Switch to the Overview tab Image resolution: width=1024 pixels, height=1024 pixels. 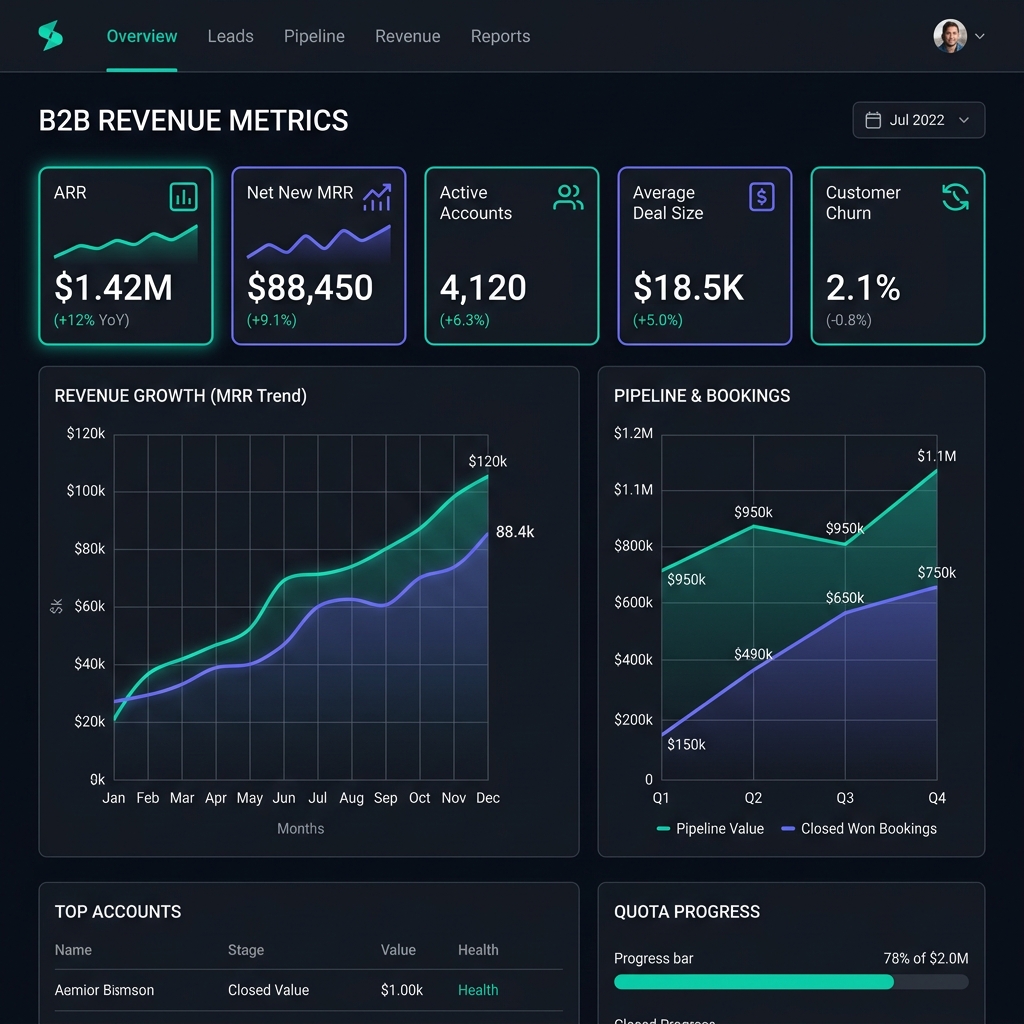(x=142, y=37)
